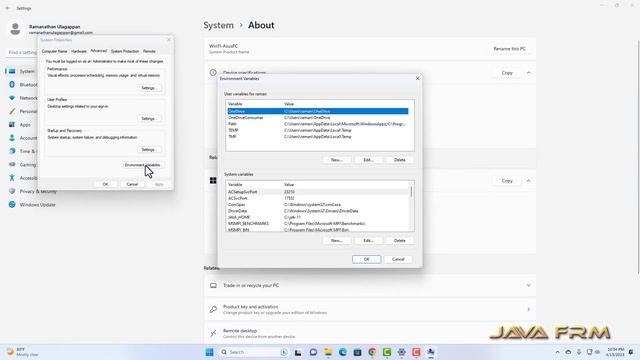Select the JAVA_HOME system variable row

click(x=318, y=217)
